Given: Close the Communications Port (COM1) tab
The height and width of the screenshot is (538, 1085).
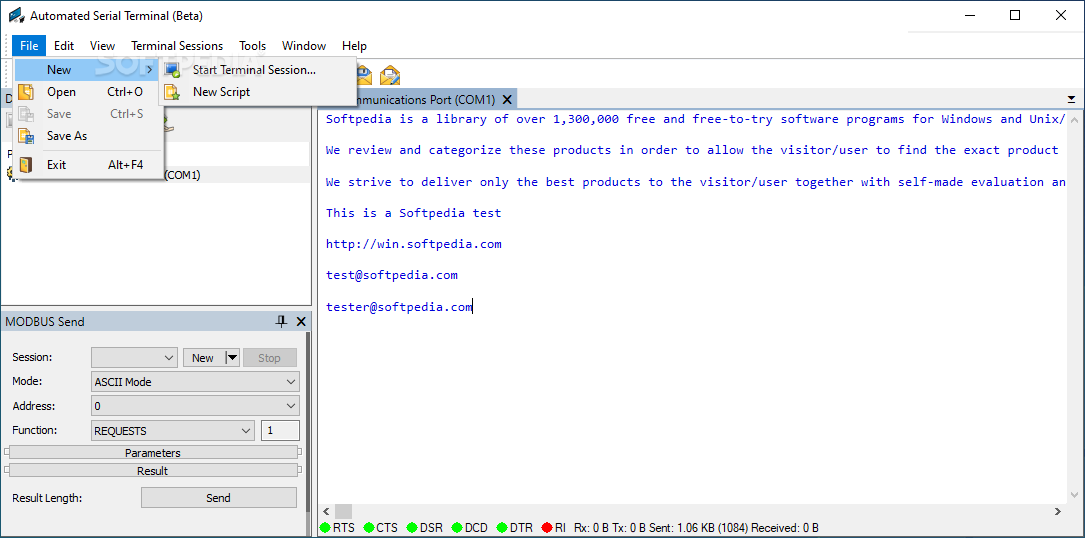Looking at the screenshot, I should [507, 100].
